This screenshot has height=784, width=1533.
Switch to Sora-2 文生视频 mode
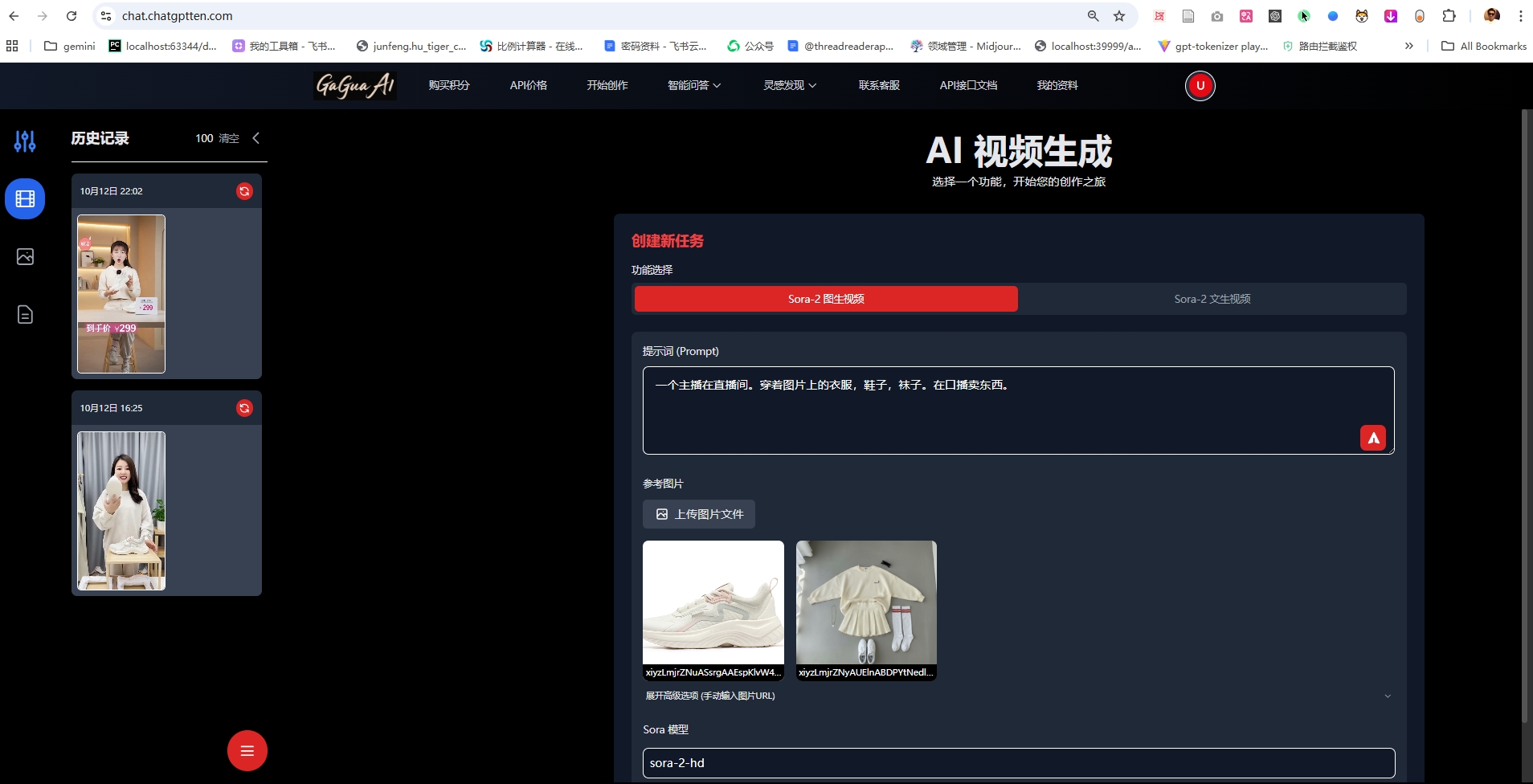pos(1212,298)
